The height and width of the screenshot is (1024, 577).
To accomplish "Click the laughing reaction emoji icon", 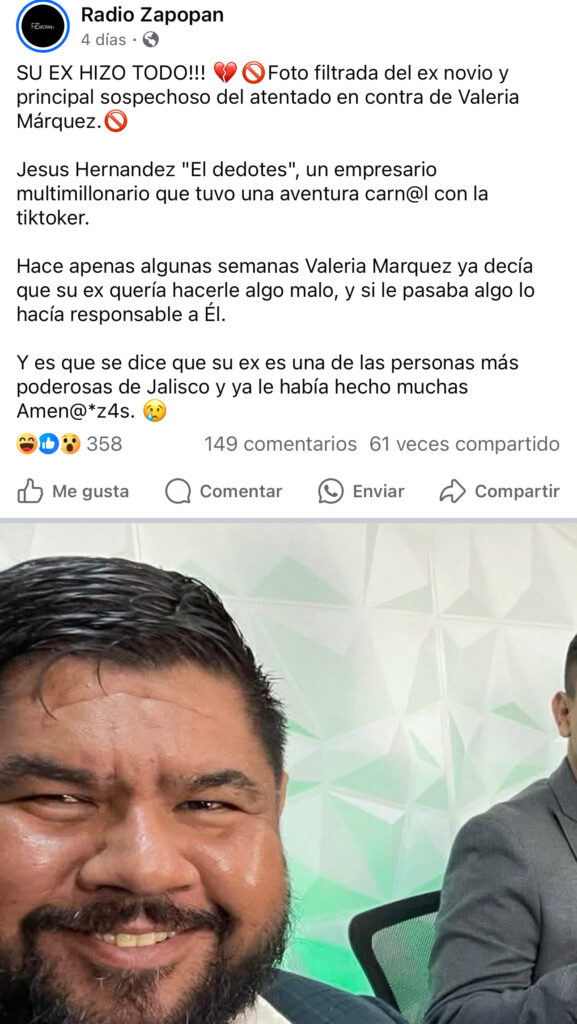I will click(26, 445).
